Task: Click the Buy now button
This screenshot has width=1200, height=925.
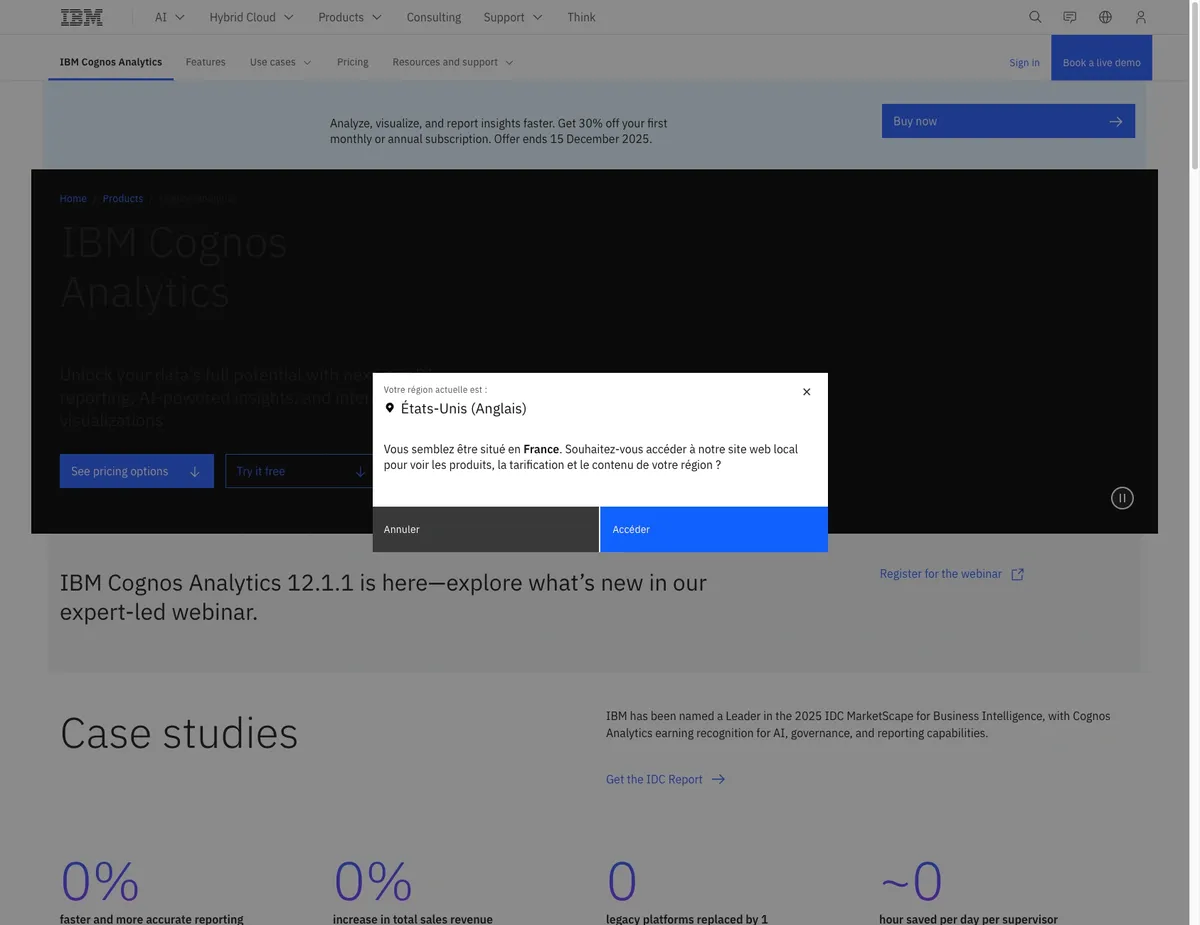Action: (1008, 121)
